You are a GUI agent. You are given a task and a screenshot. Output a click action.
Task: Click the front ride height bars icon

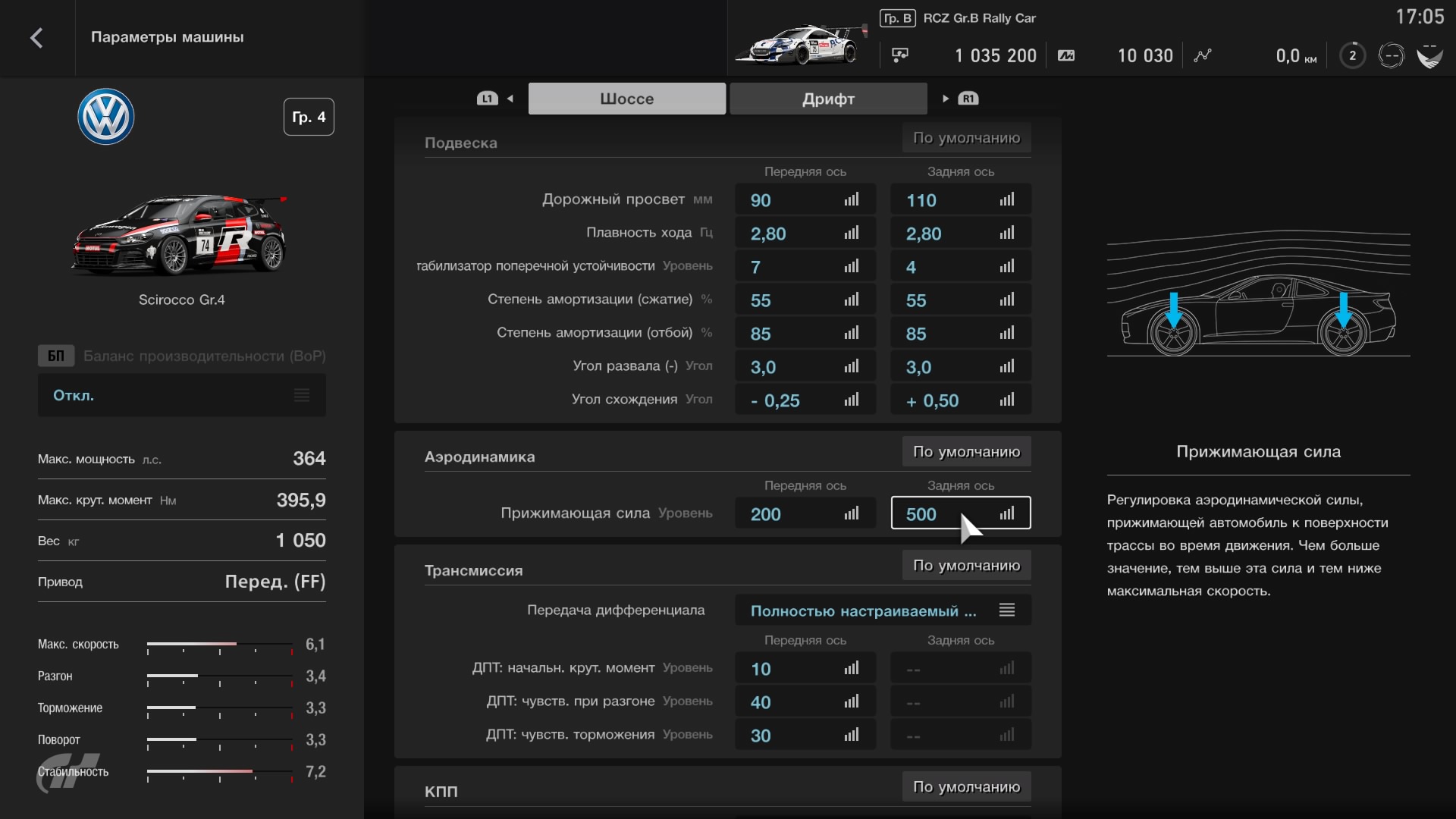852,199
